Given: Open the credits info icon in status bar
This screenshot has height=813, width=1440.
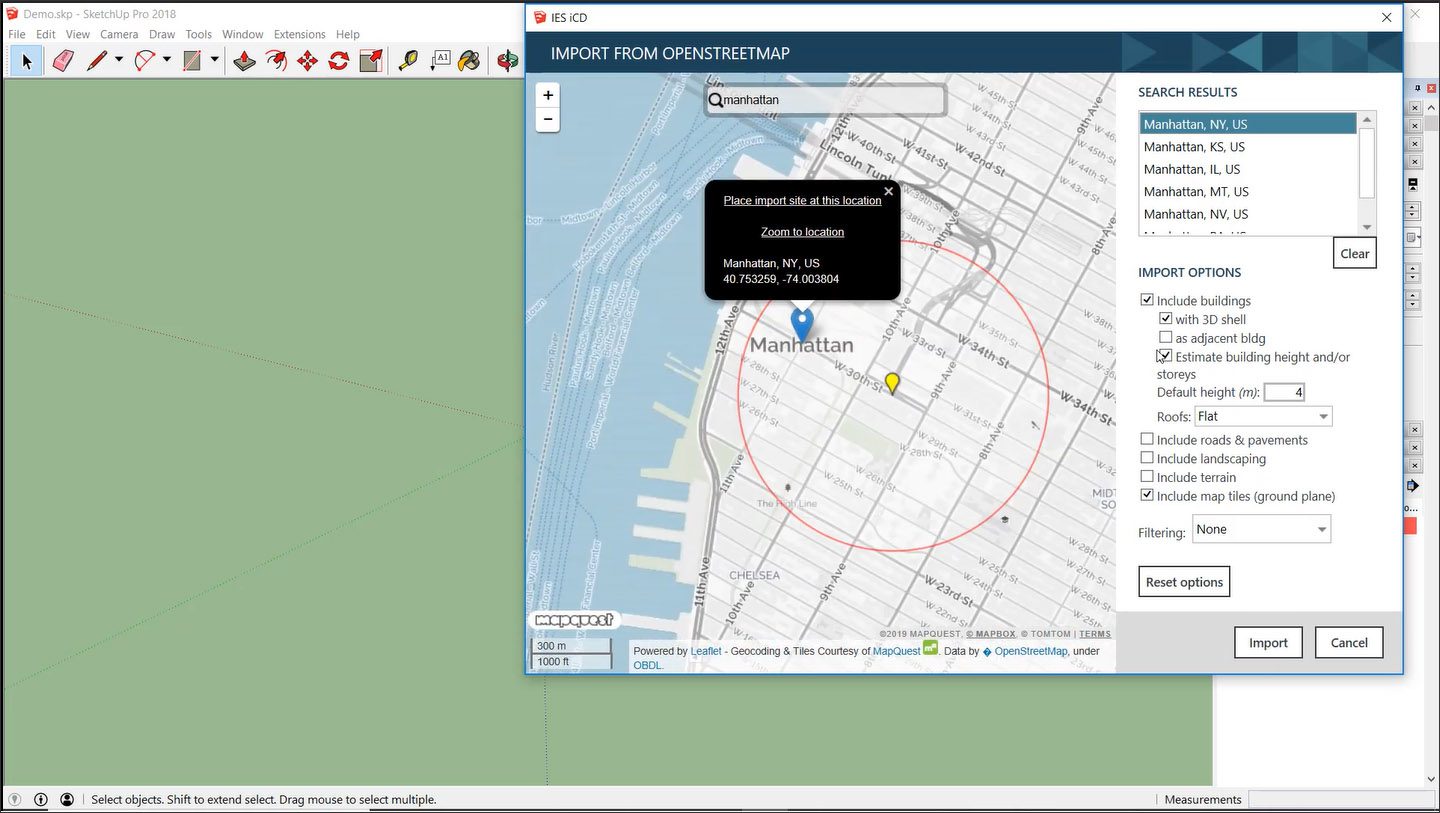Looking at the screenshot, I should 41,799.
